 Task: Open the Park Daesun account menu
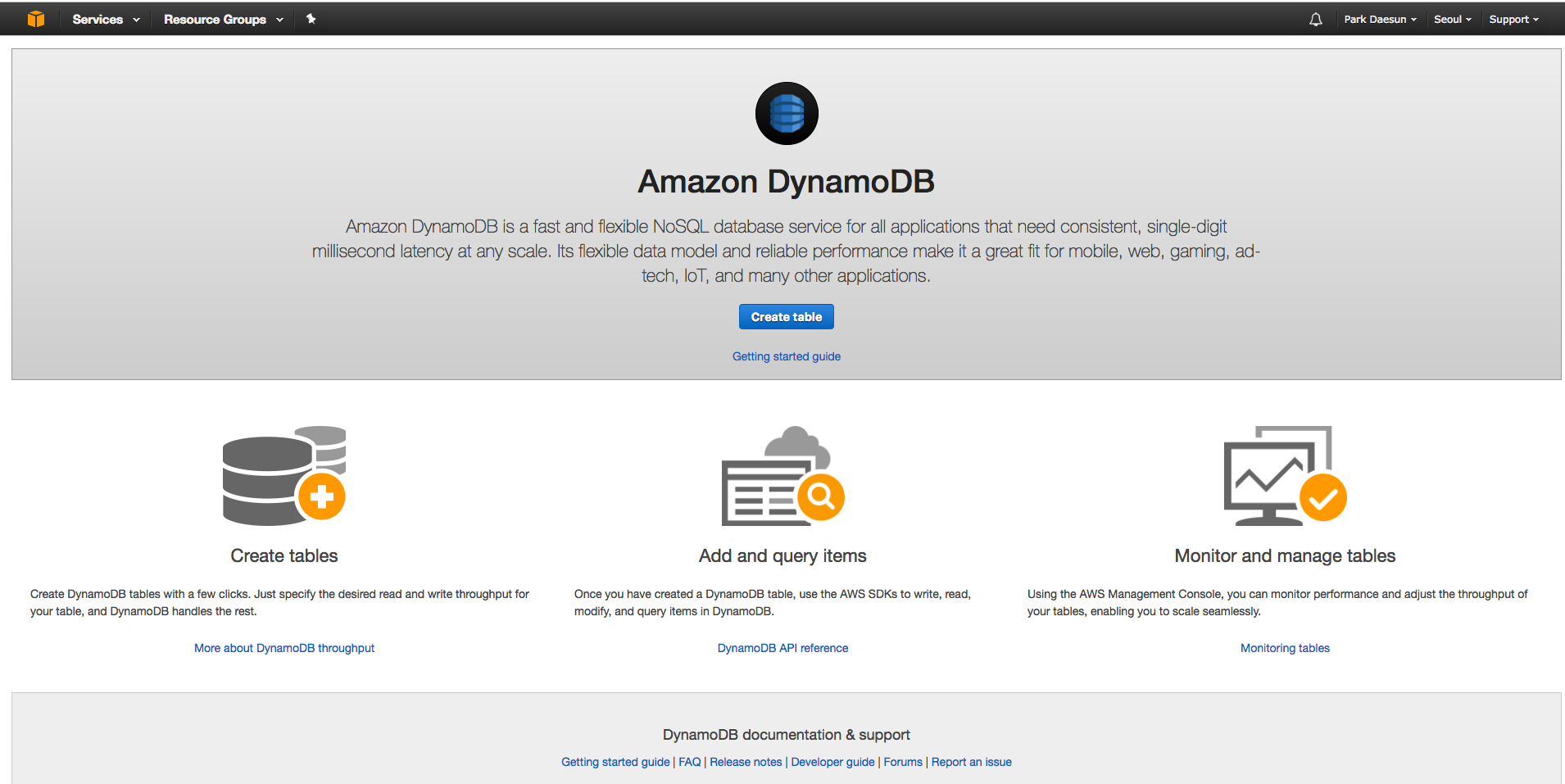tap(1380, 18)
